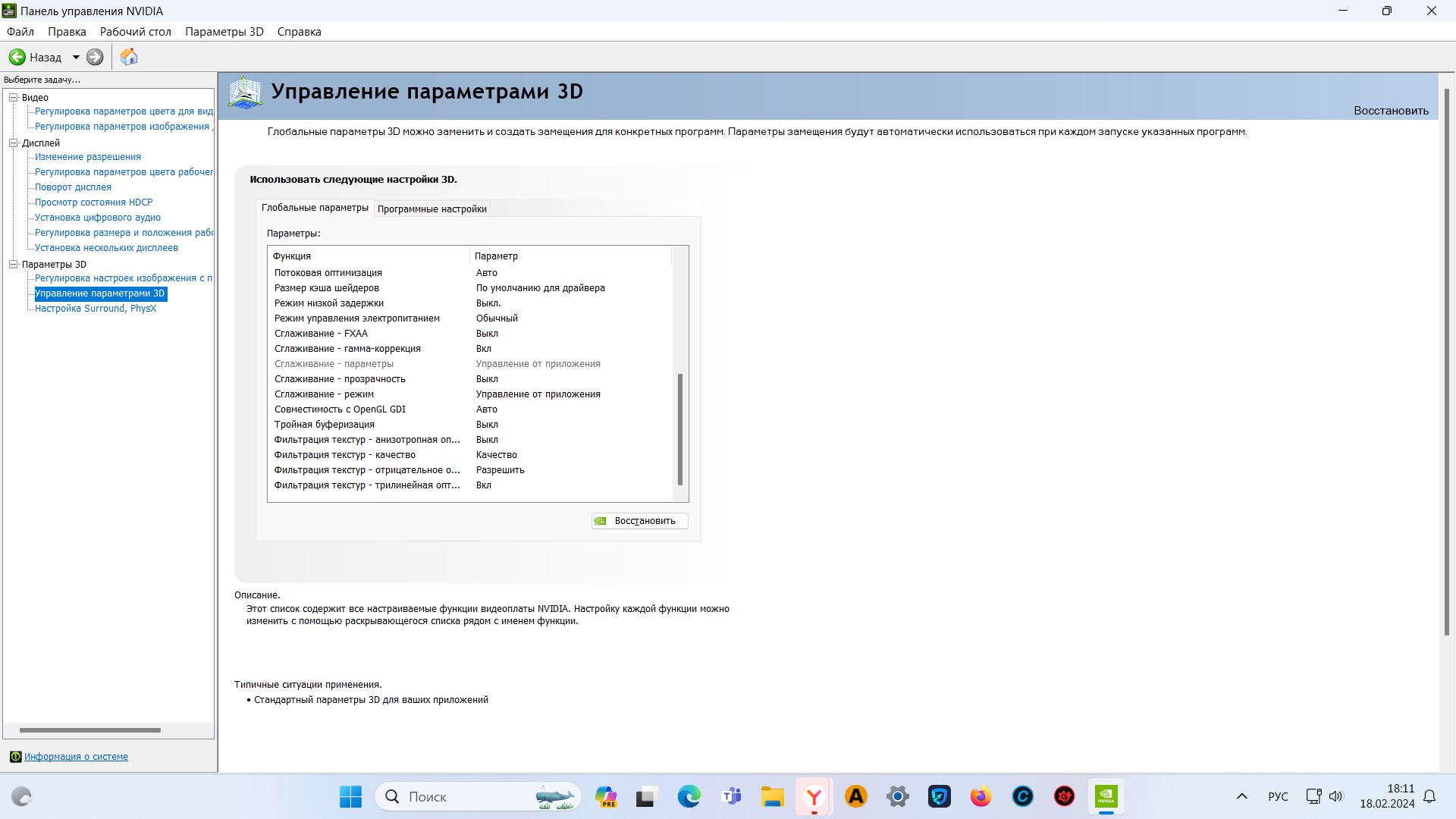Switch to Программные настройки tab
This screenshot has width=1456, height=819.
431,209
